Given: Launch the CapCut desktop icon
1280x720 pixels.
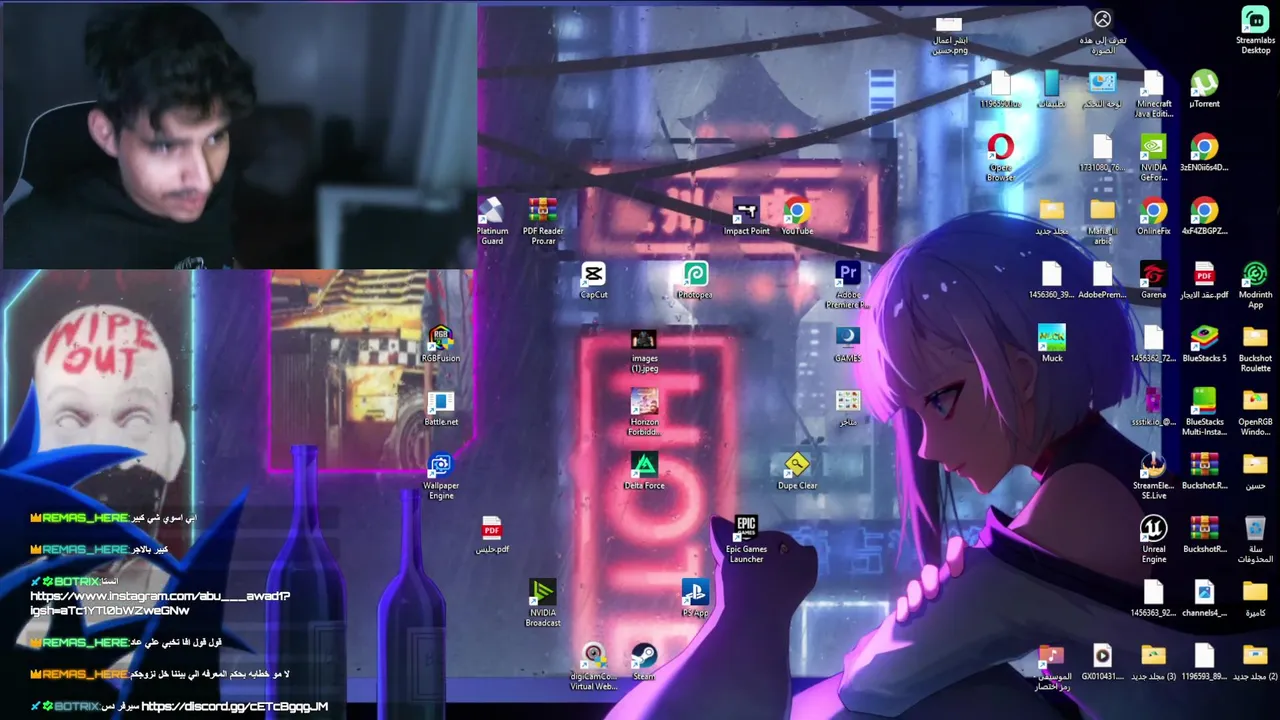Looking at the screenshot, I should click(x=593, y=280).
